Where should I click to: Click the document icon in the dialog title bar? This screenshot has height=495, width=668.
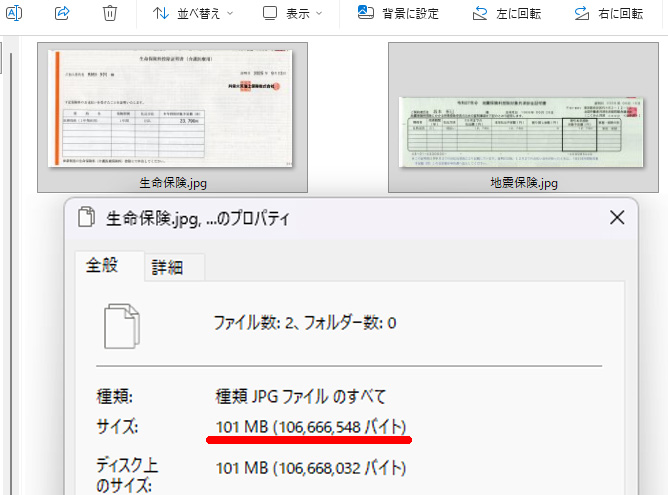pyautogui.click(x=86, y=217)
